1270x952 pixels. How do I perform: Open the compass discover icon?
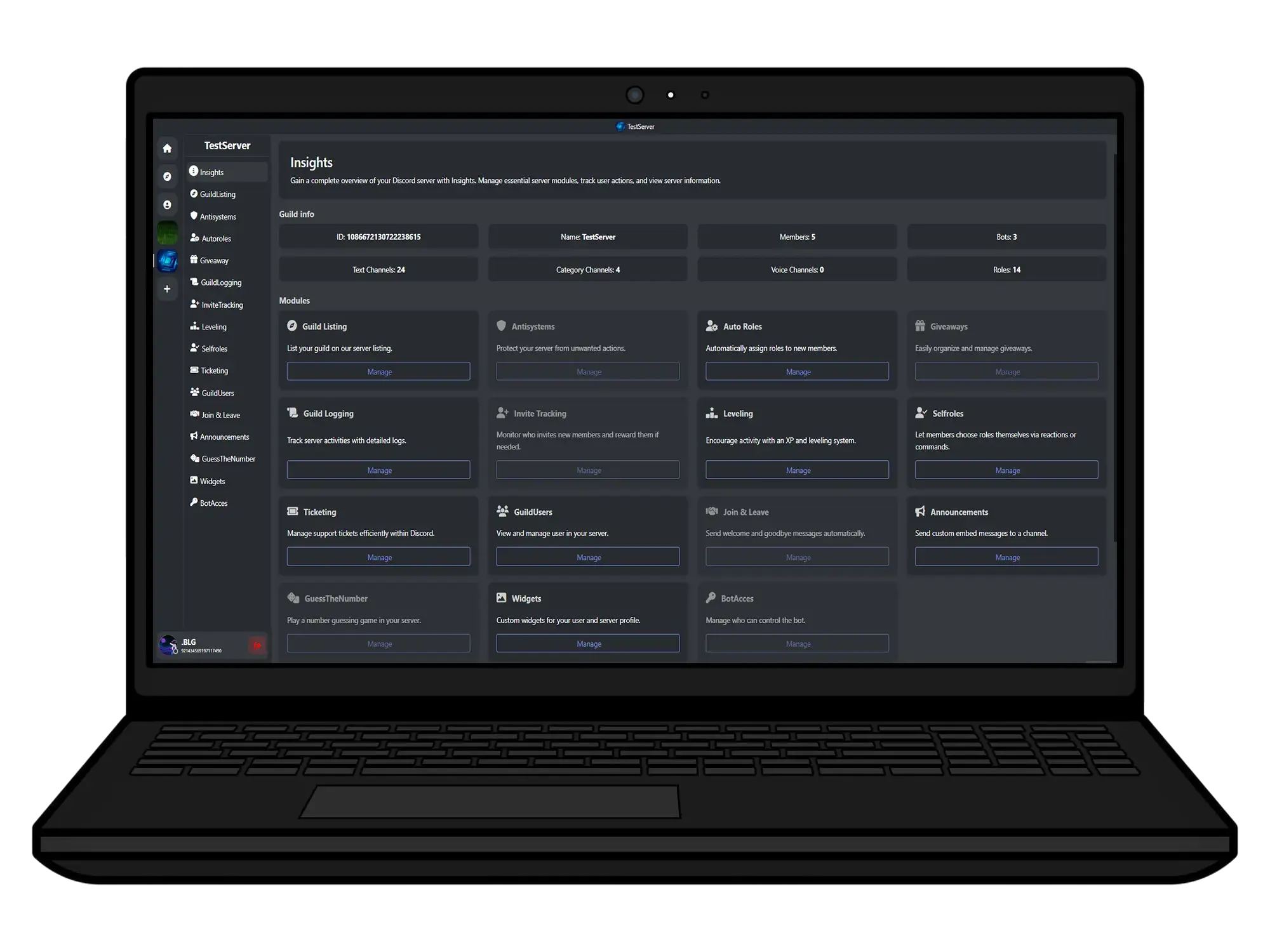click(x=167, y=176)
